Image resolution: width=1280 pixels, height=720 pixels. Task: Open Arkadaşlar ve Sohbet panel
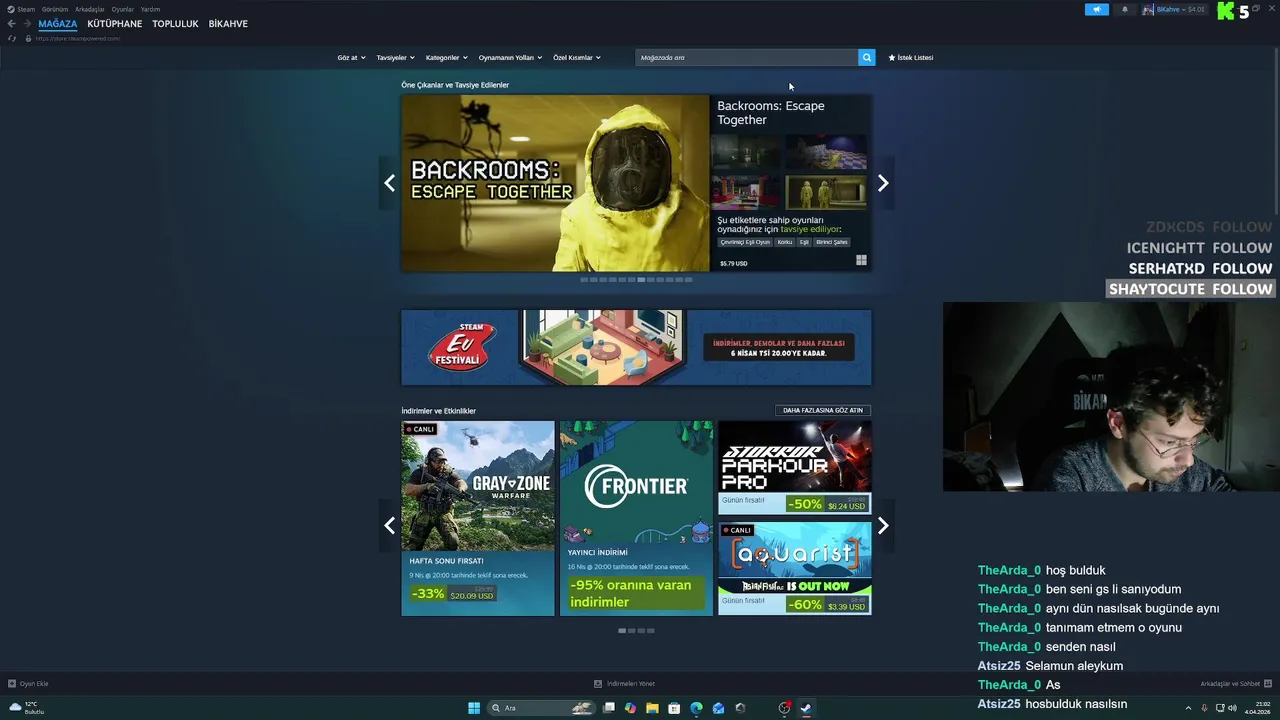point(1235,684)
